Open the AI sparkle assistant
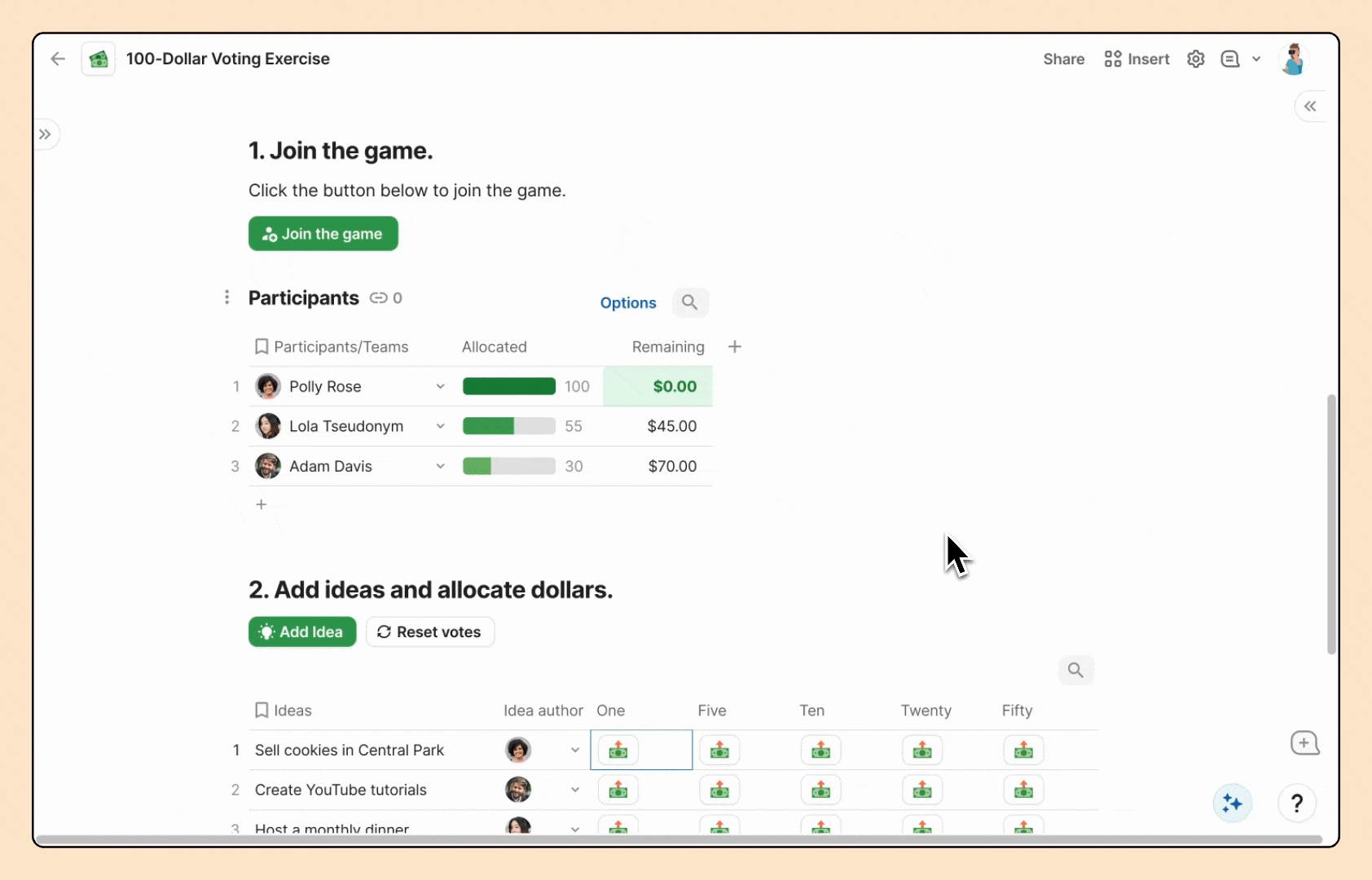 1233,804
